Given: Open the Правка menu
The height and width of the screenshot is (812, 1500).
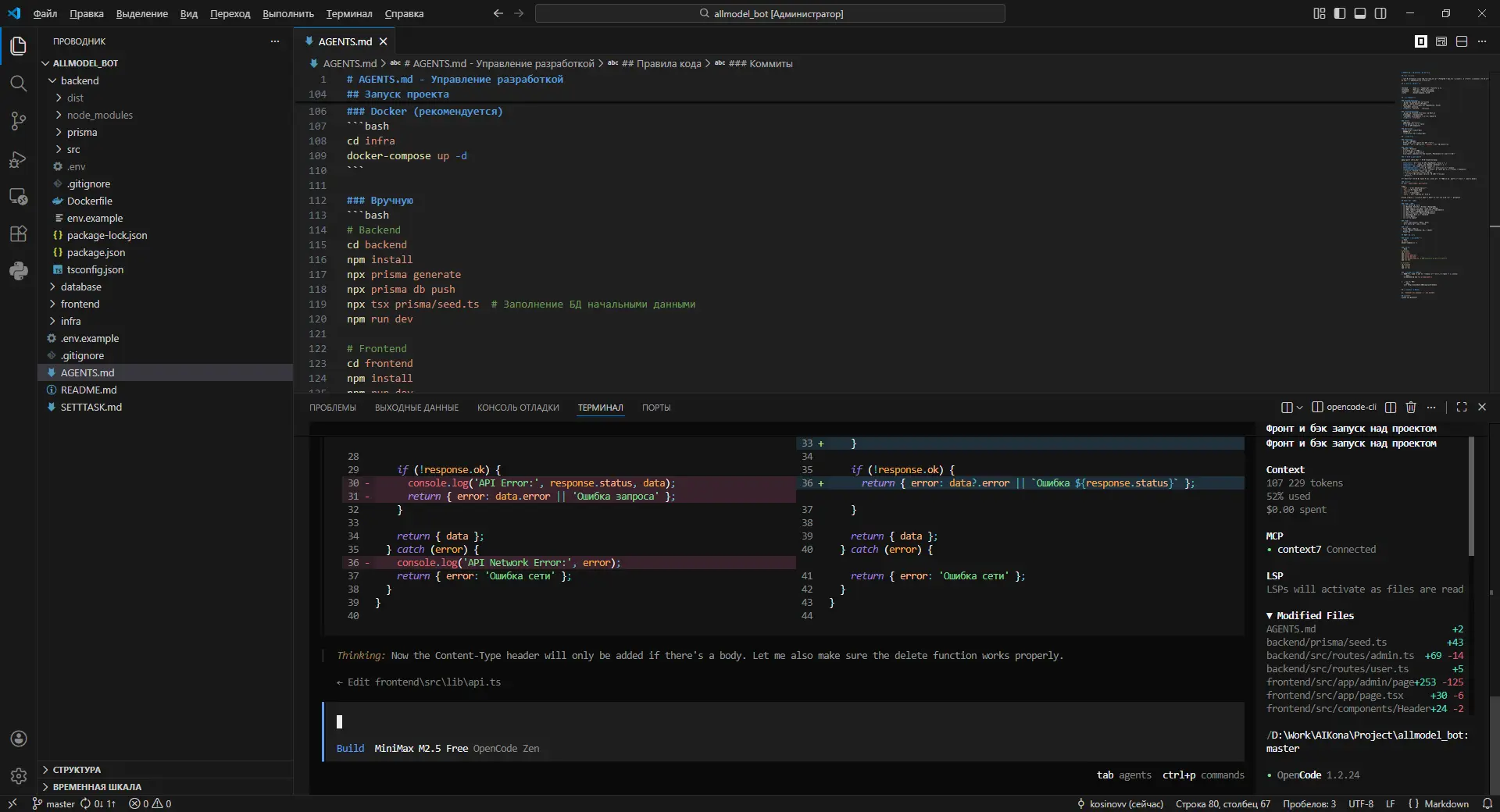Looking at the screenshot, I should click(x=86, y=13).
